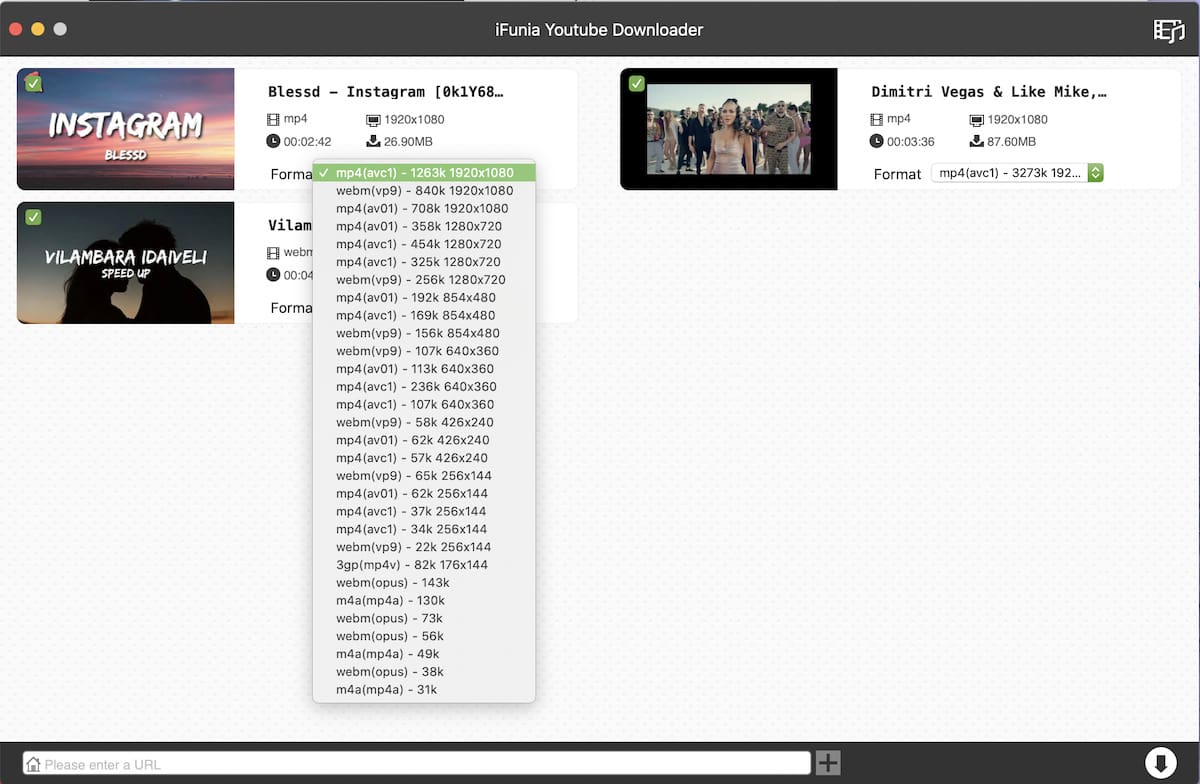Click the download arrow button at bottom right
The image size is (1200, 784).
click(x=1160, y=763)
